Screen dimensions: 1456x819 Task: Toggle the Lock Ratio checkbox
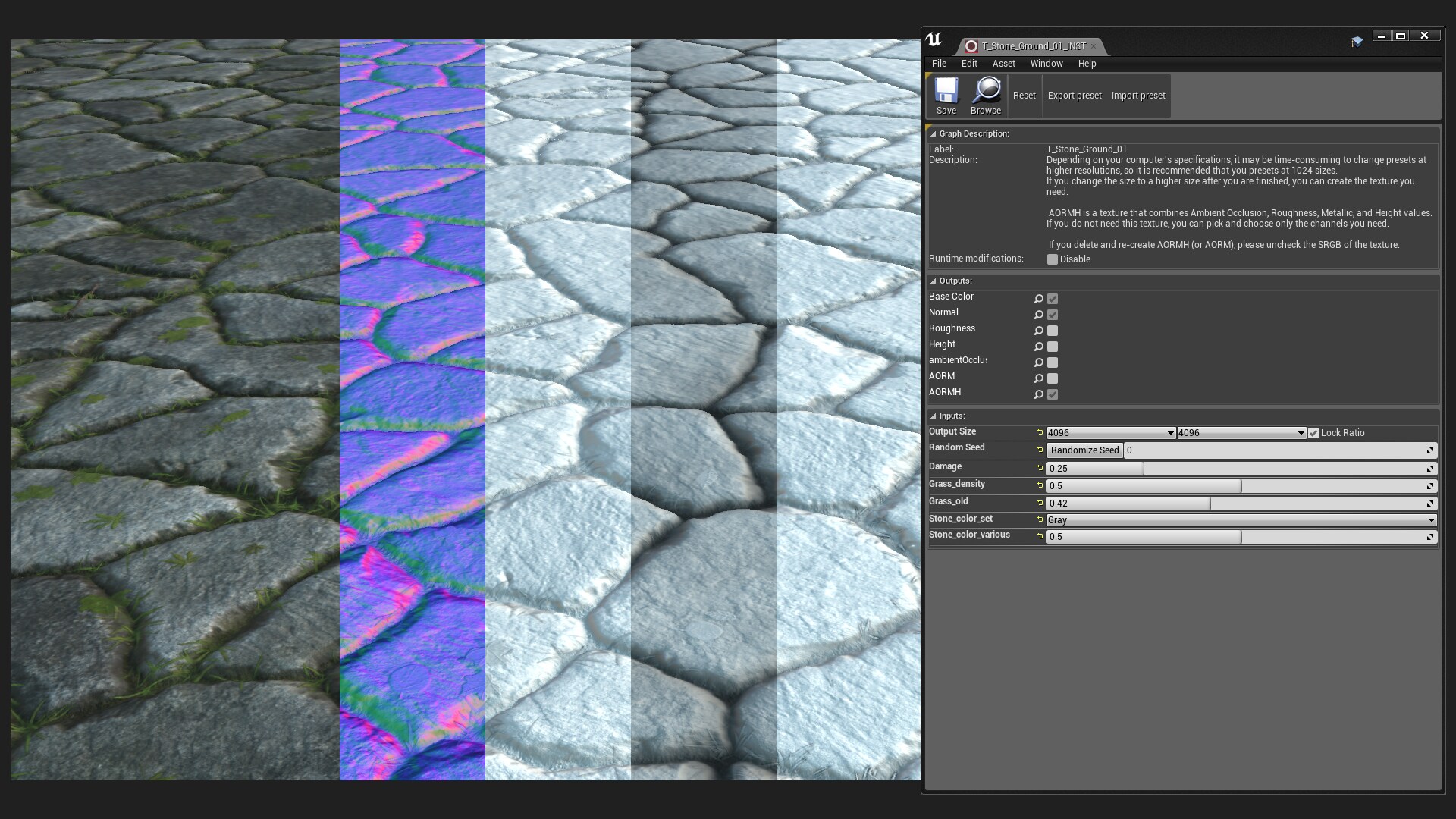(x=1313, y=433)
